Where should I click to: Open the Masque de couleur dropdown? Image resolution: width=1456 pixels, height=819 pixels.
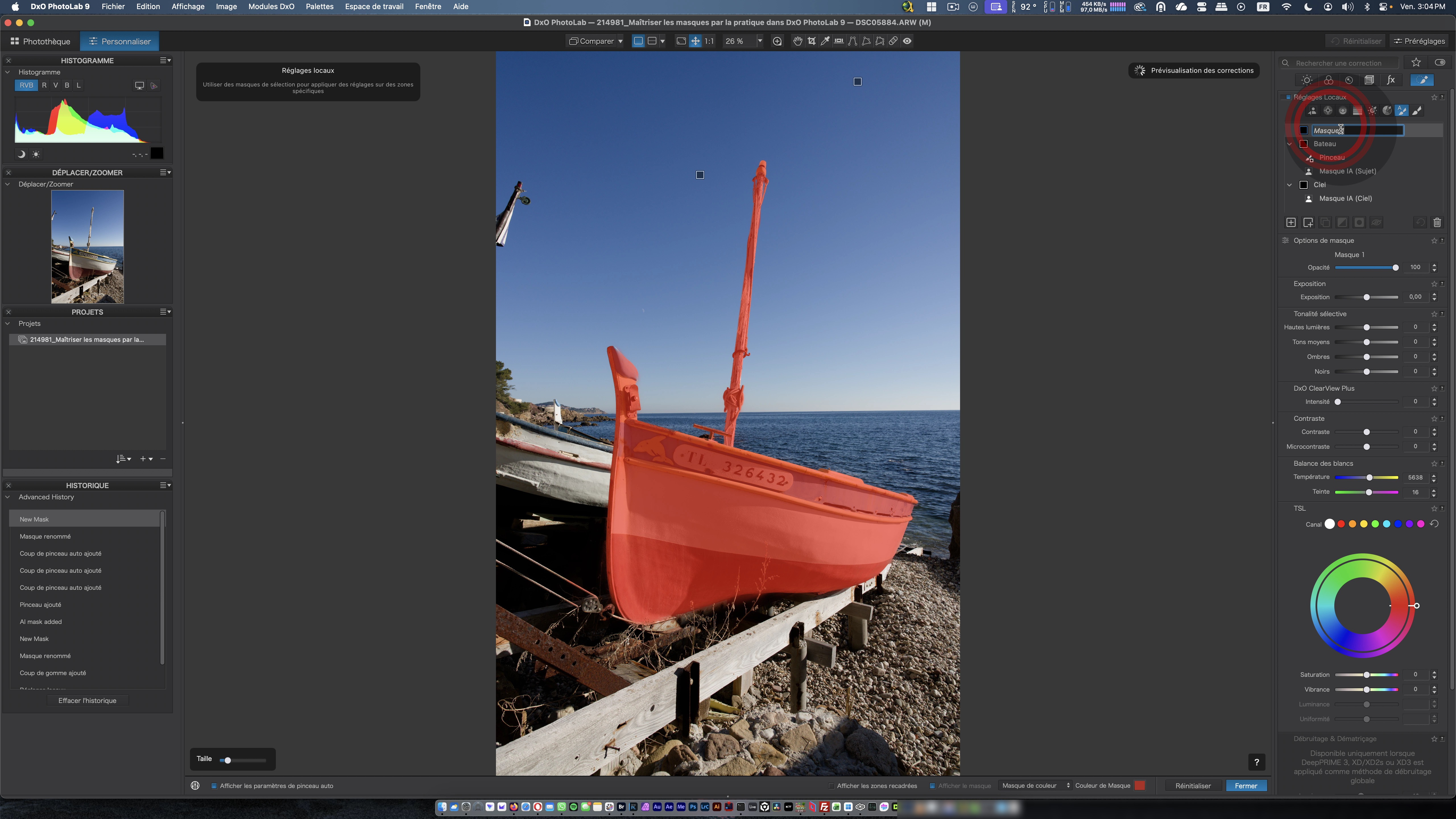tap(1035, 786)
